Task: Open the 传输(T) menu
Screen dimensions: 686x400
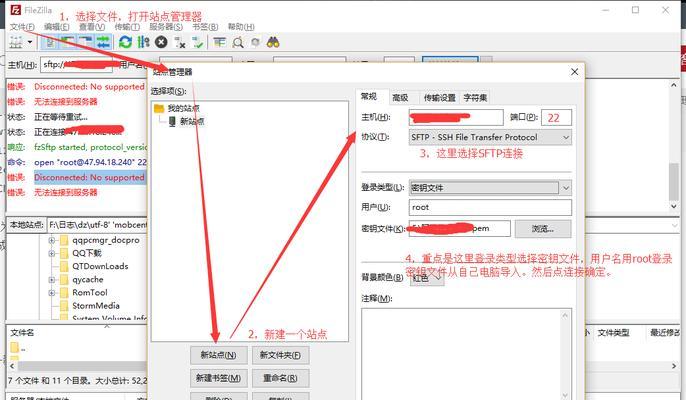Action: point(127,27)
